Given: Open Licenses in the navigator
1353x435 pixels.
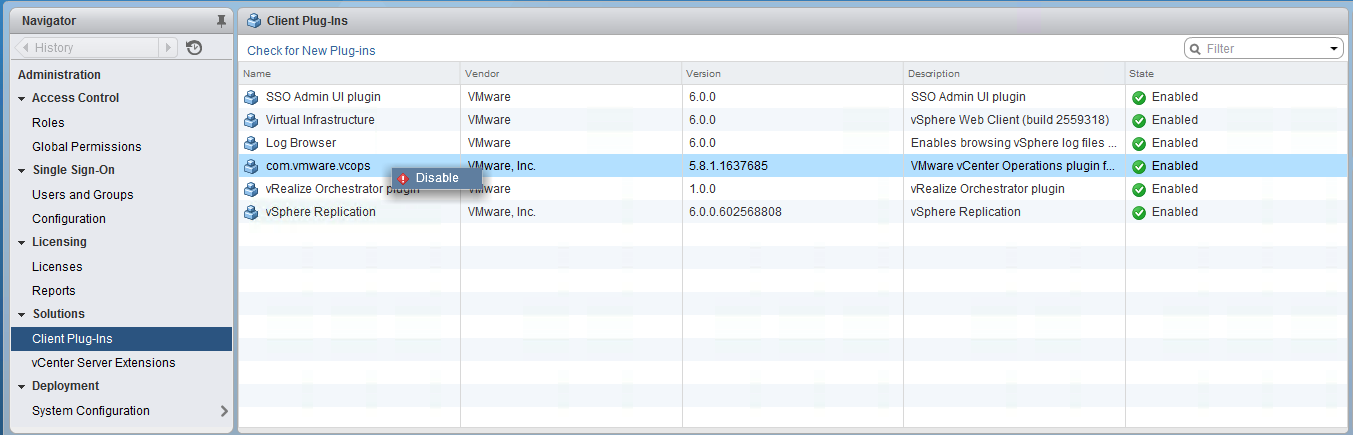Looking at the screenshot, I should click(x=57, y=267).
